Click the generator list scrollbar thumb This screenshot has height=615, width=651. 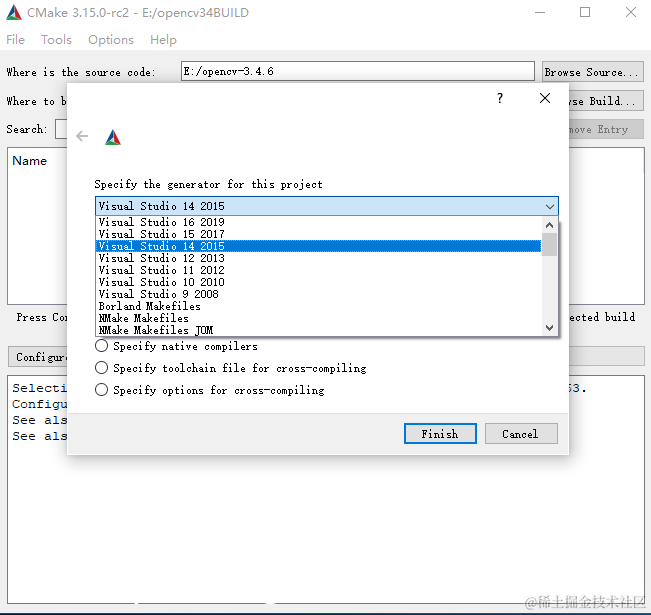(x=549, y=245)
